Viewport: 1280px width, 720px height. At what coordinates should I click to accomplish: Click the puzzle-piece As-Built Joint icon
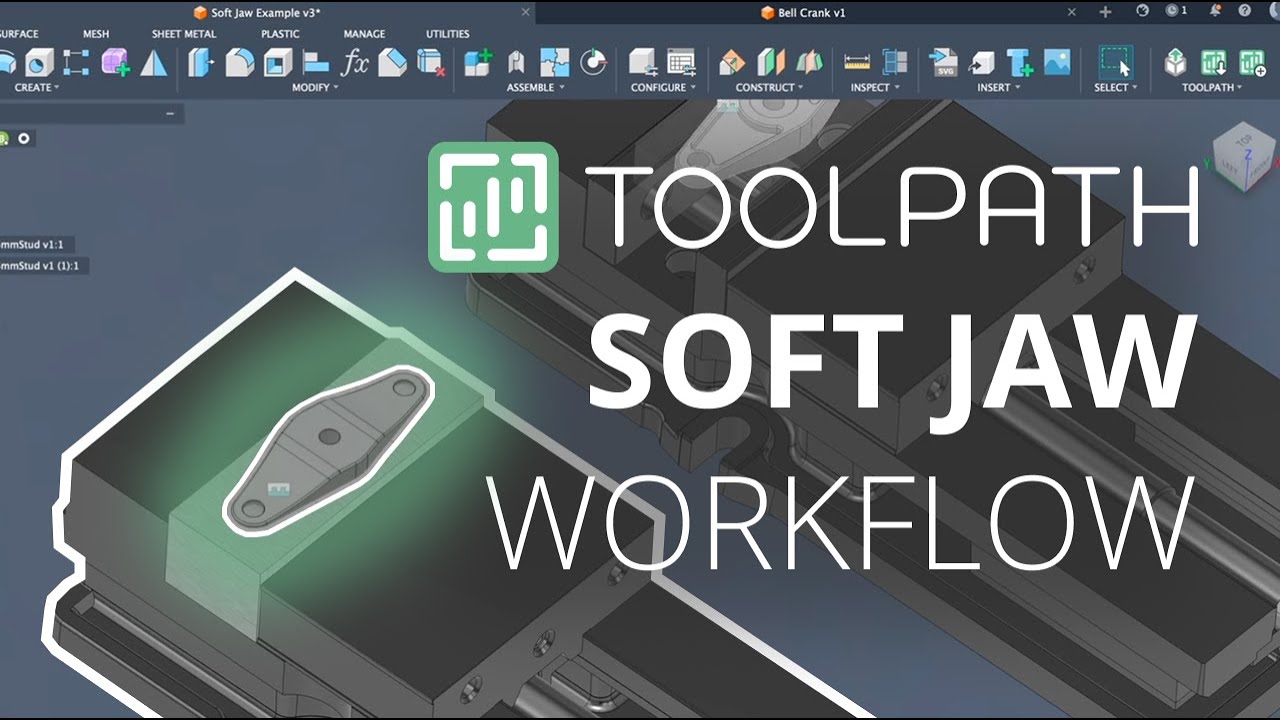tap(555, 63)
